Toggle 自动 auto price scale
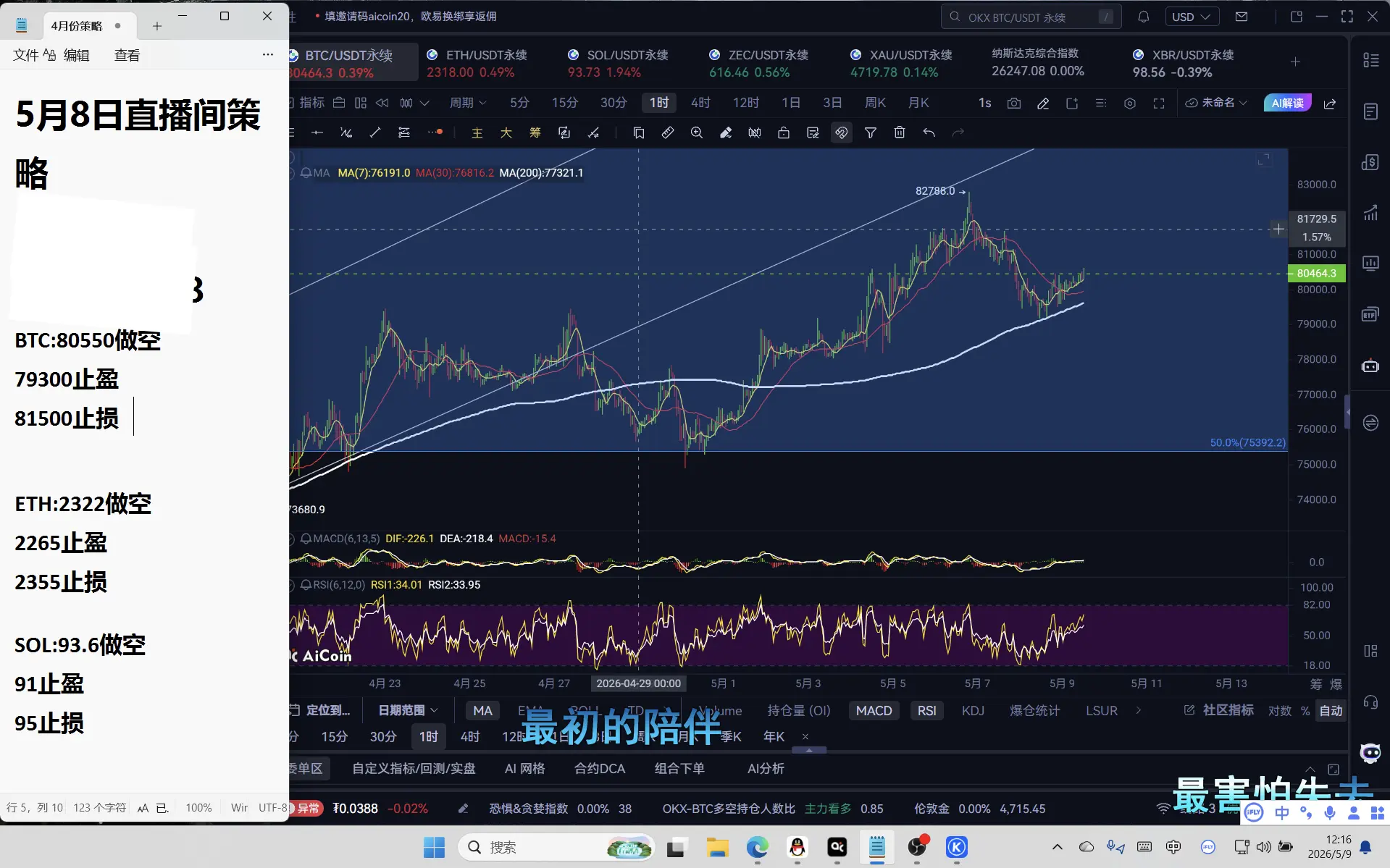The width and height of the screenshot is (1390, 868). (1331, 711)
